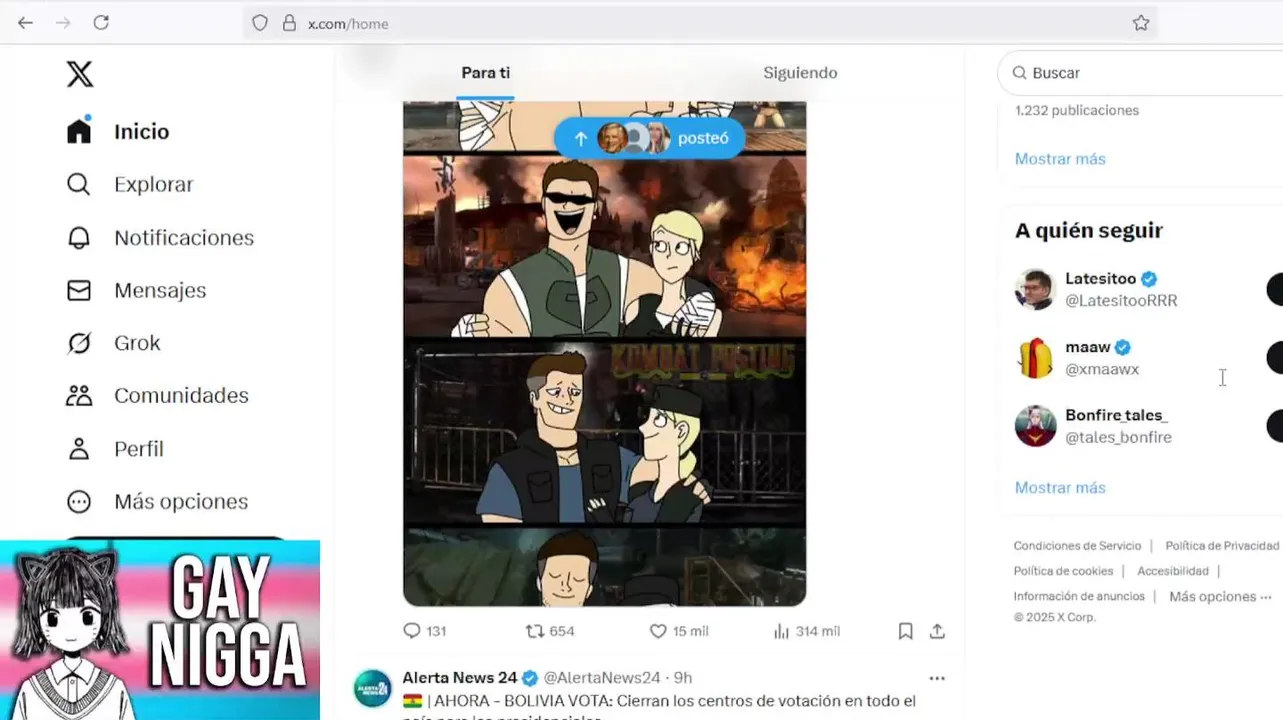Follow Latesitoo with the follow button

[x=1275, y=289]
